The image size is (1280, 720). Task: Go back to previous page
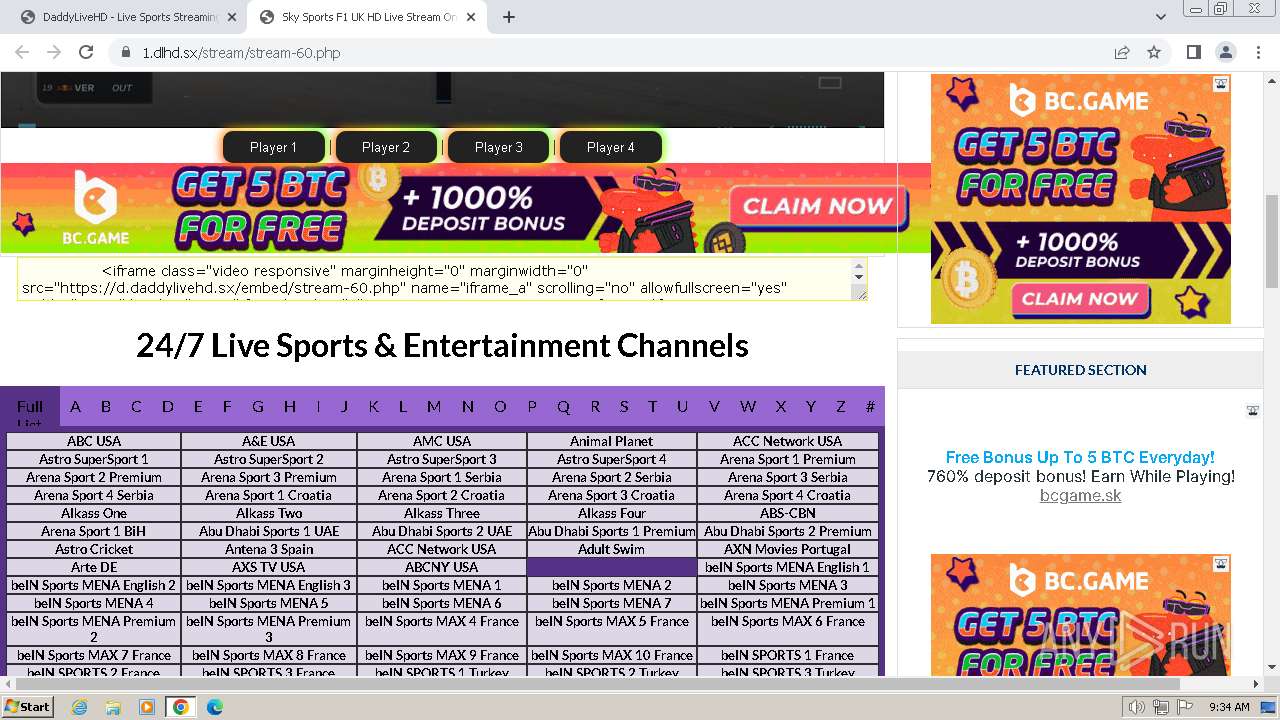pyautogui.click(x=22, y=52)
